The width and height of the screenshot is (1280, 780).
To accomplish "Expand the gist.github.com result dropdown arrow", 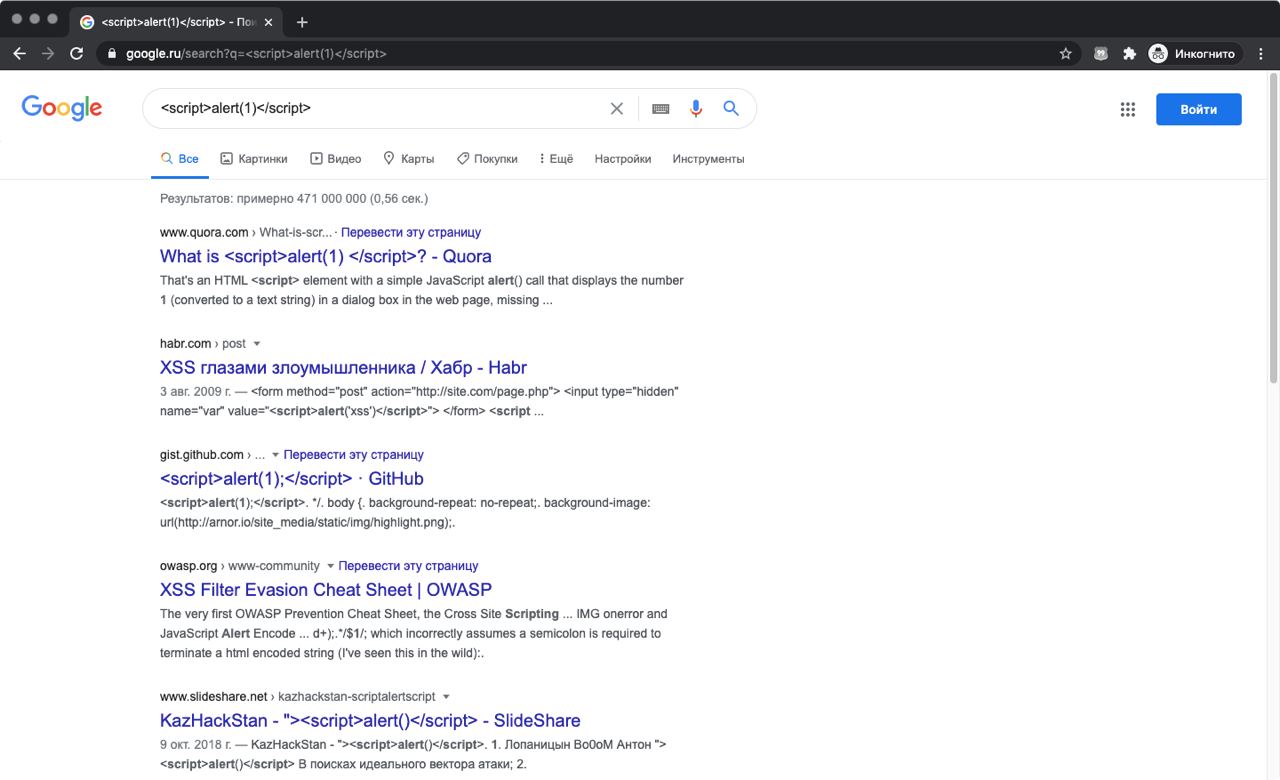I will click(x=276, y=455).
